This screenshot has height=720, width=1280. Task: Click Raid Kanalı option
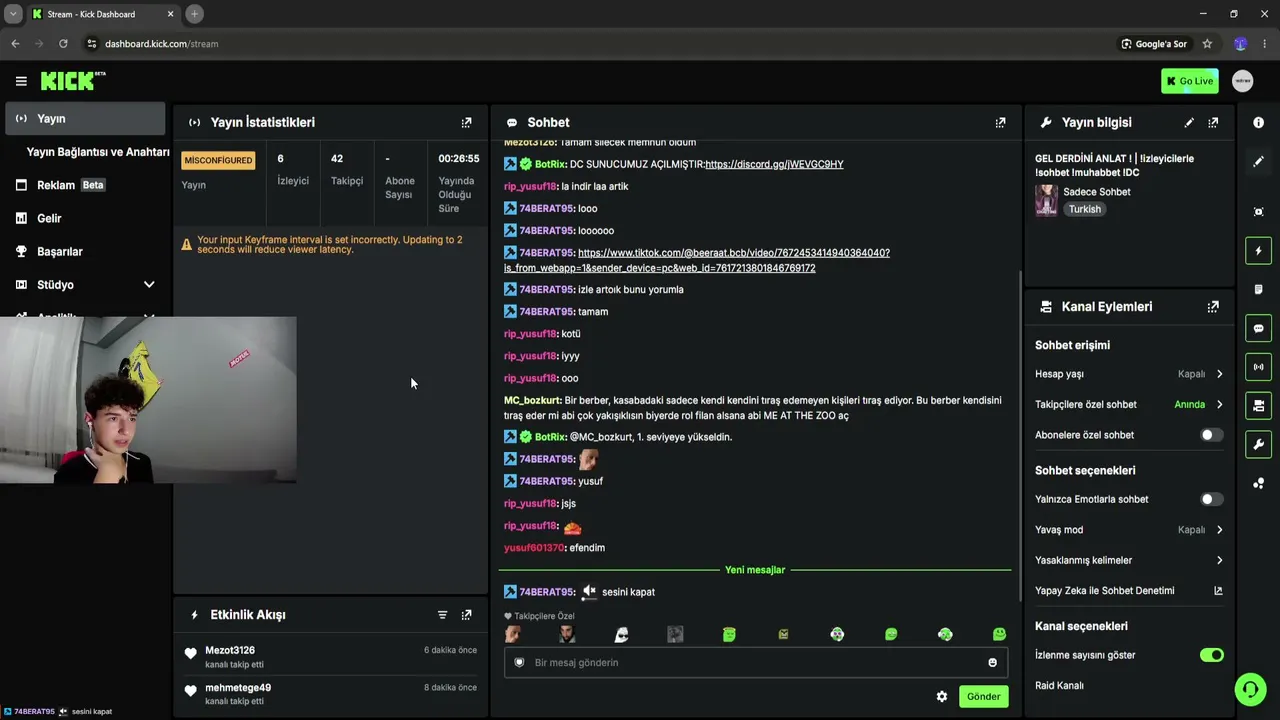1059,686
